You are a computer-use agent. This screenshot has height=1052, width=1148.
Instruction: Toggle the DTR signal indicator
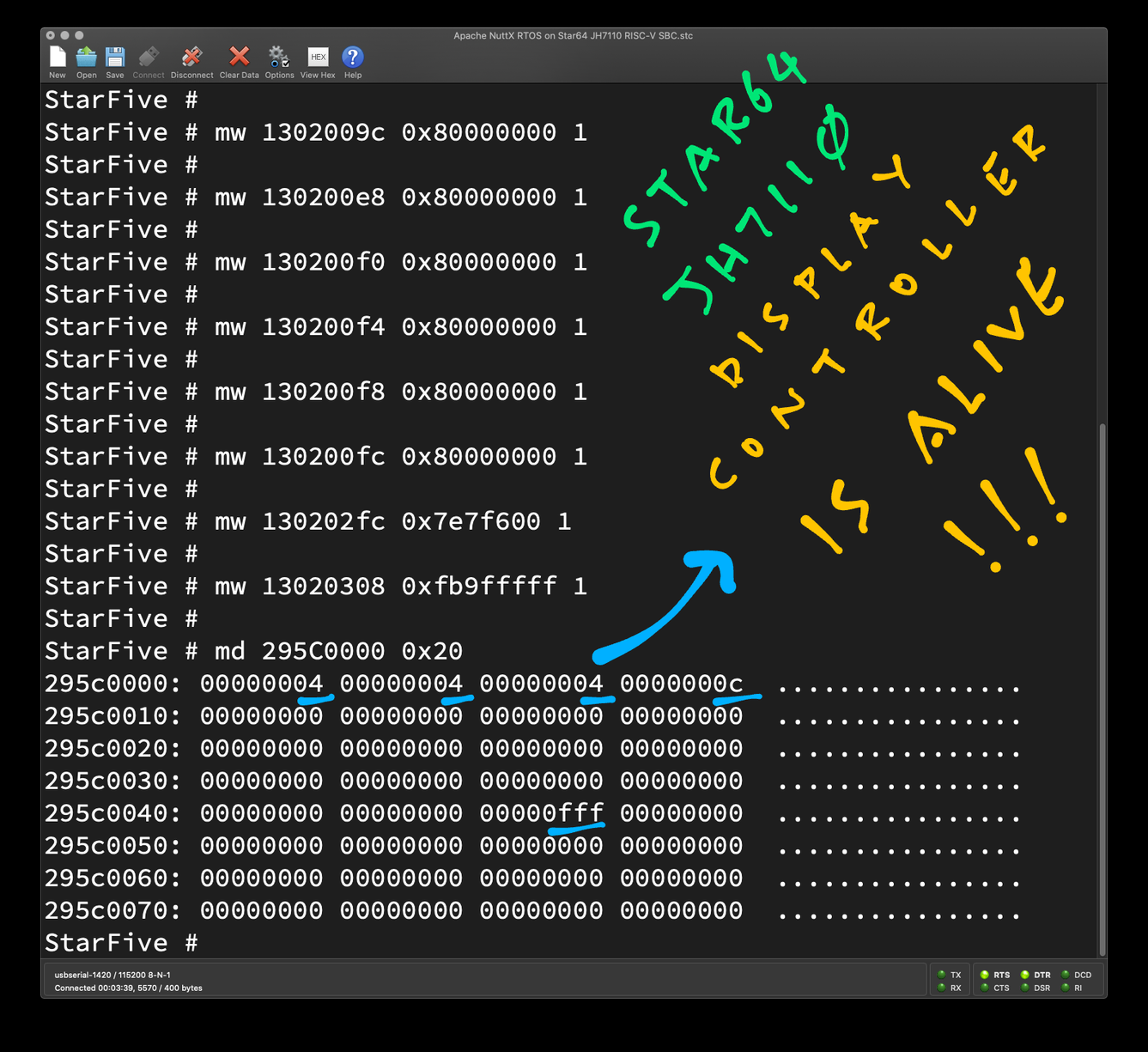[x=1025, y=975]
